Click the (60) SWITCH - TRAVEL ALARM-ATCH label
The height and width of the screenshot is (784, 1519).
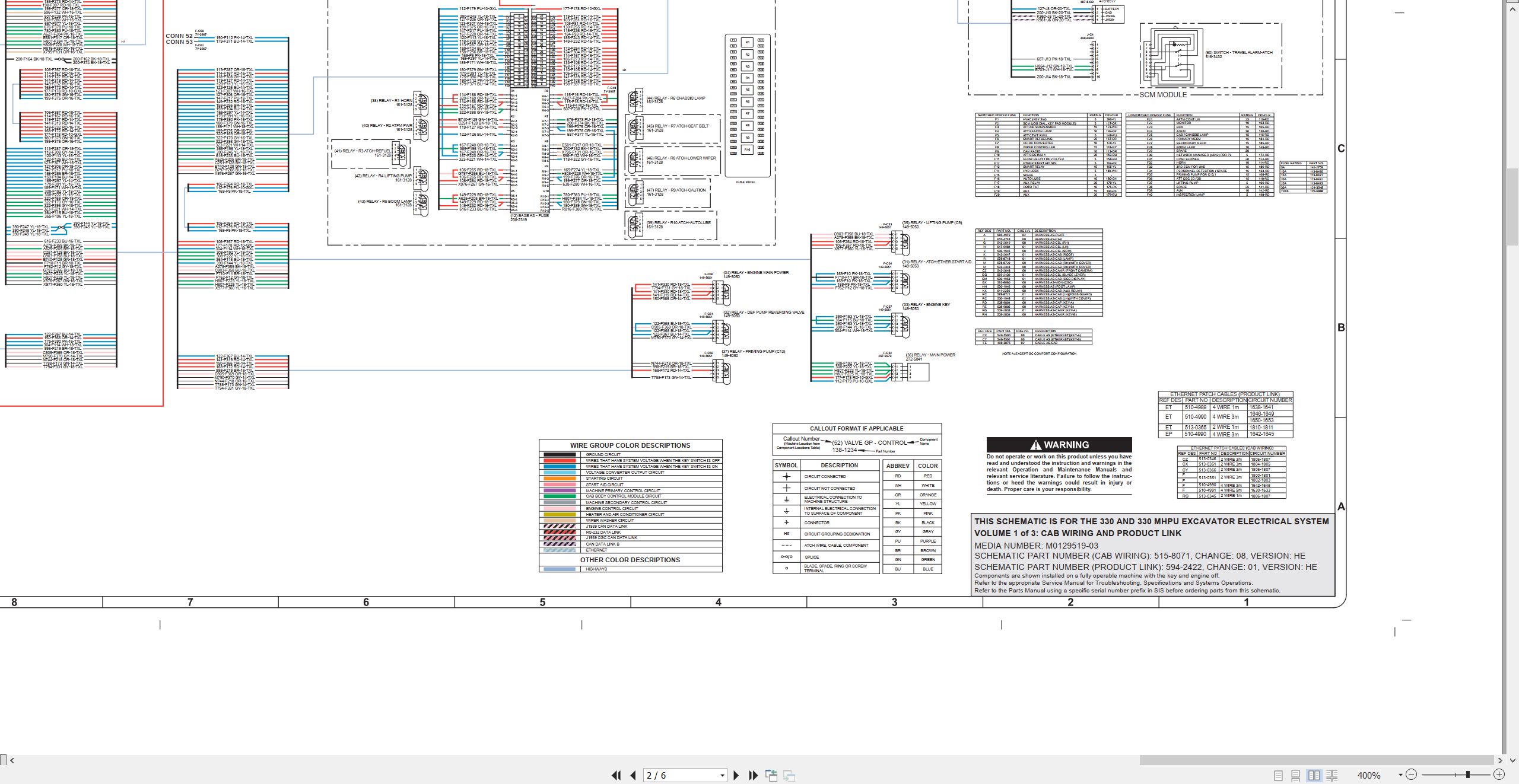tap(1239, 52)
